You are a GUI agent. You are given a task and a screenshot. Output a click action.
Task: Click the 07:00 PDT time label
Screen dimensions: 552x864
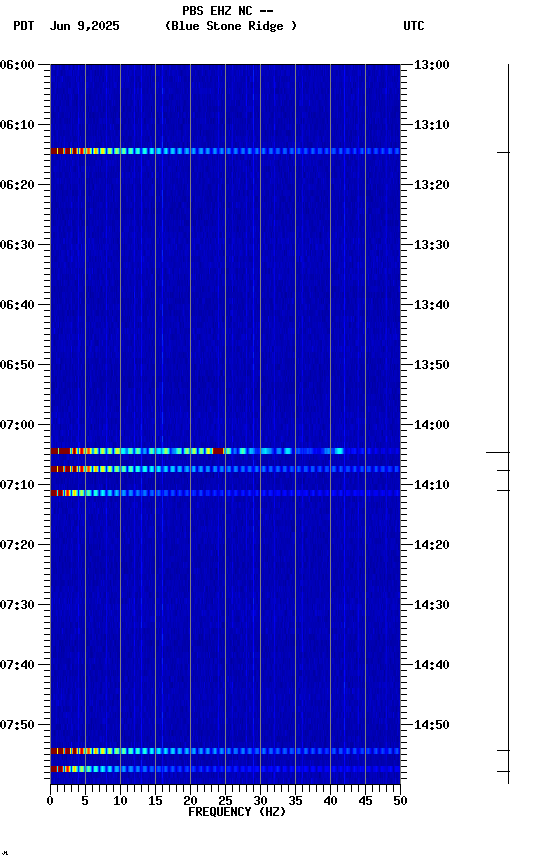coord(17,425)
